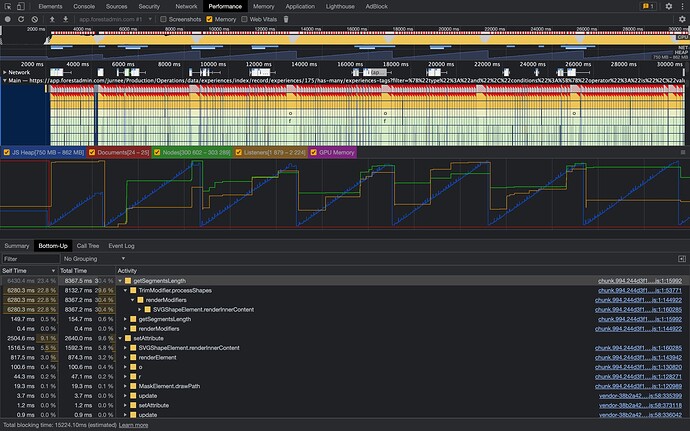This screenshot has height=431, width=690.
Task: Toggle the GPU Memory counter checkbox
Action: (x=314, y=152)
